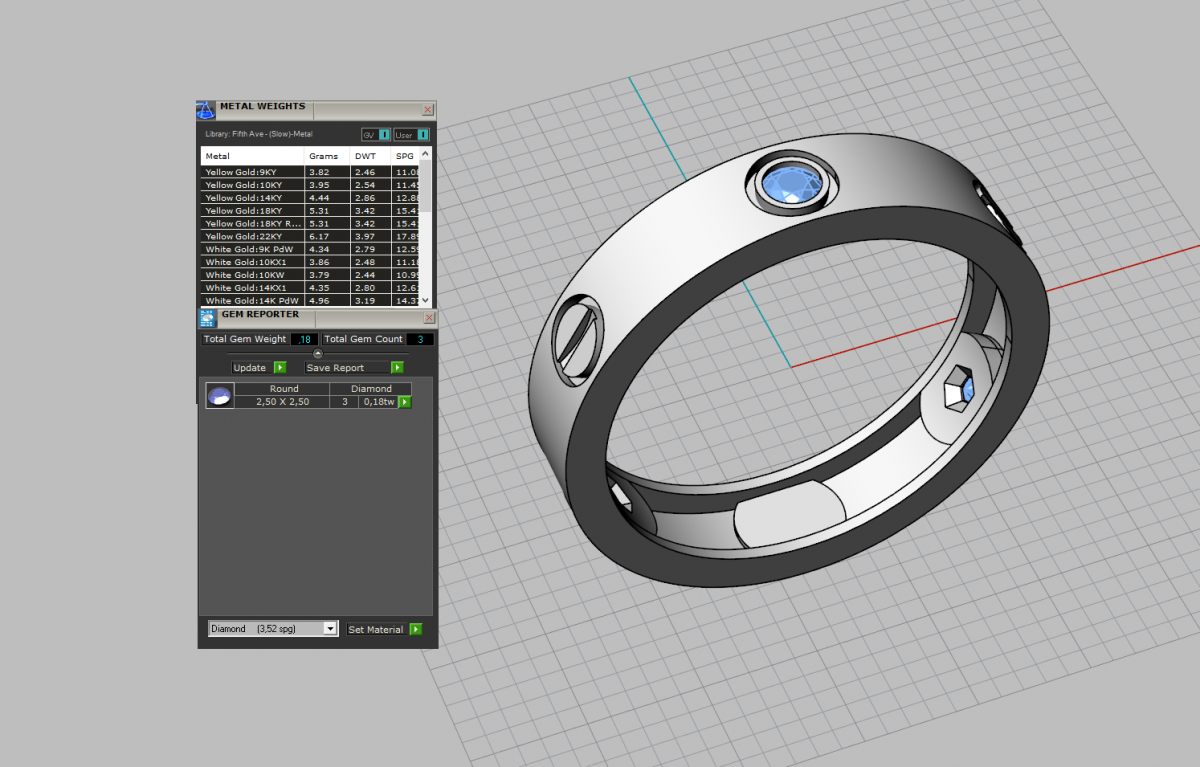Select the blue gemstone on the ring
Viewport: 1200px width, 767px height.
[791, 184]
